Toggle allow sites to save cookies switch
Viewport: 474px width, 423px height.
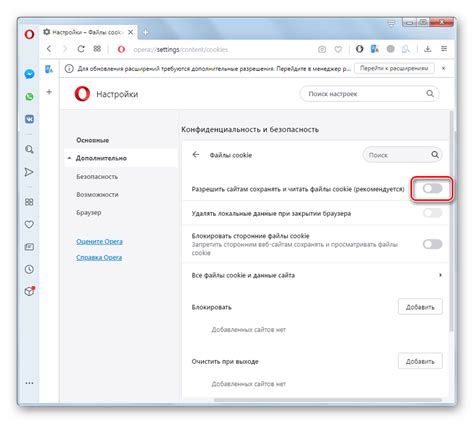click(432, 189)
